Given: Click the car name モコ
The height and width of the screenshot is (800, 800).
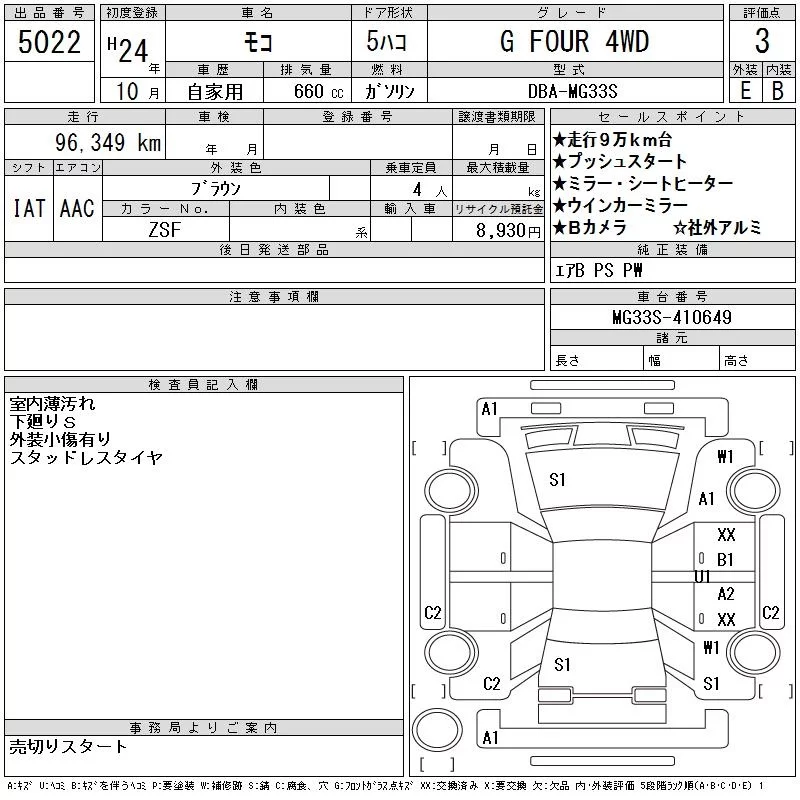Looking at the screenshot, I should (x=258, y=42).
